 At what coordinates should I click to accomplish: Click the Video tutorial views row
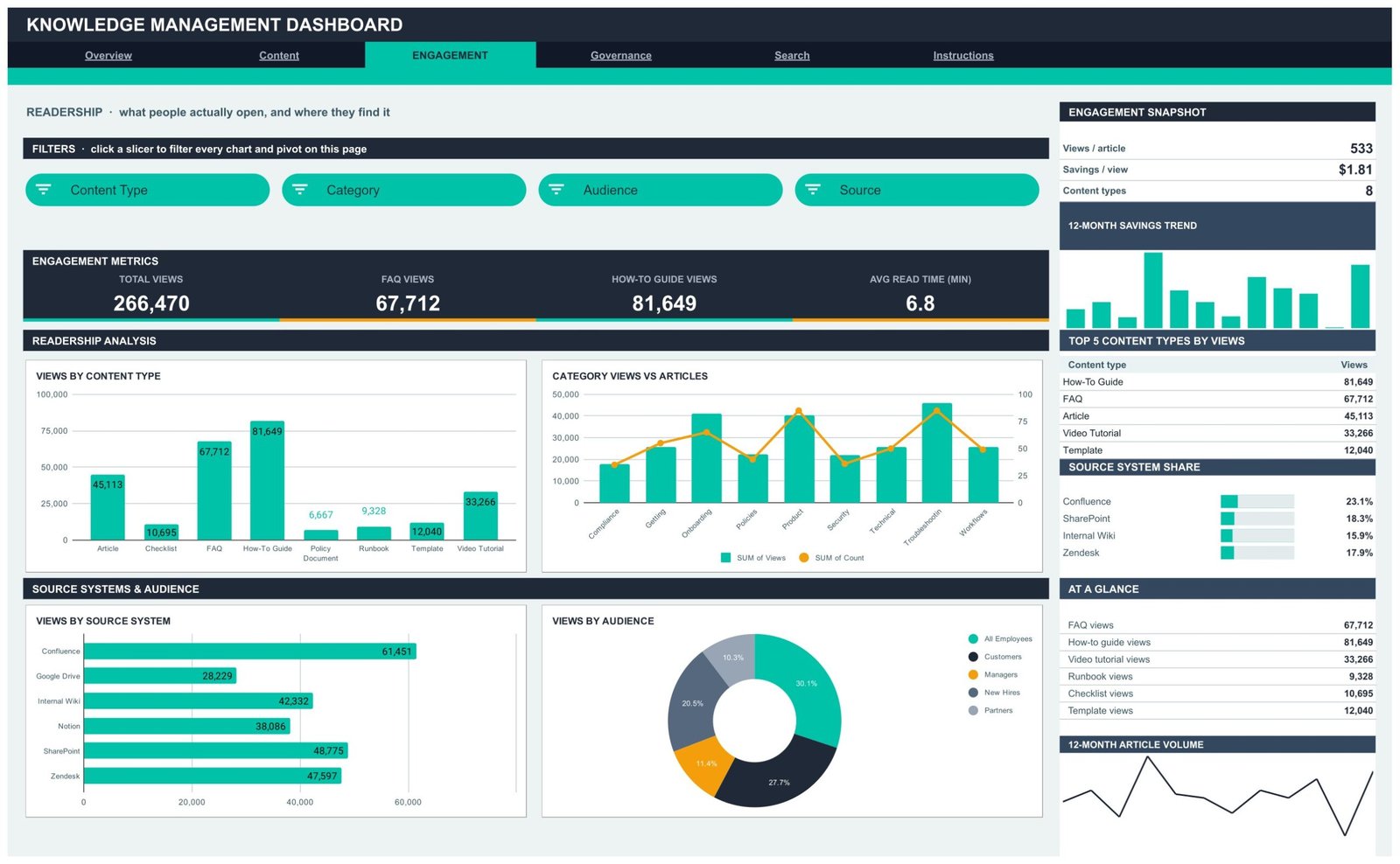pyautogui.click(x=1217, y=659)
